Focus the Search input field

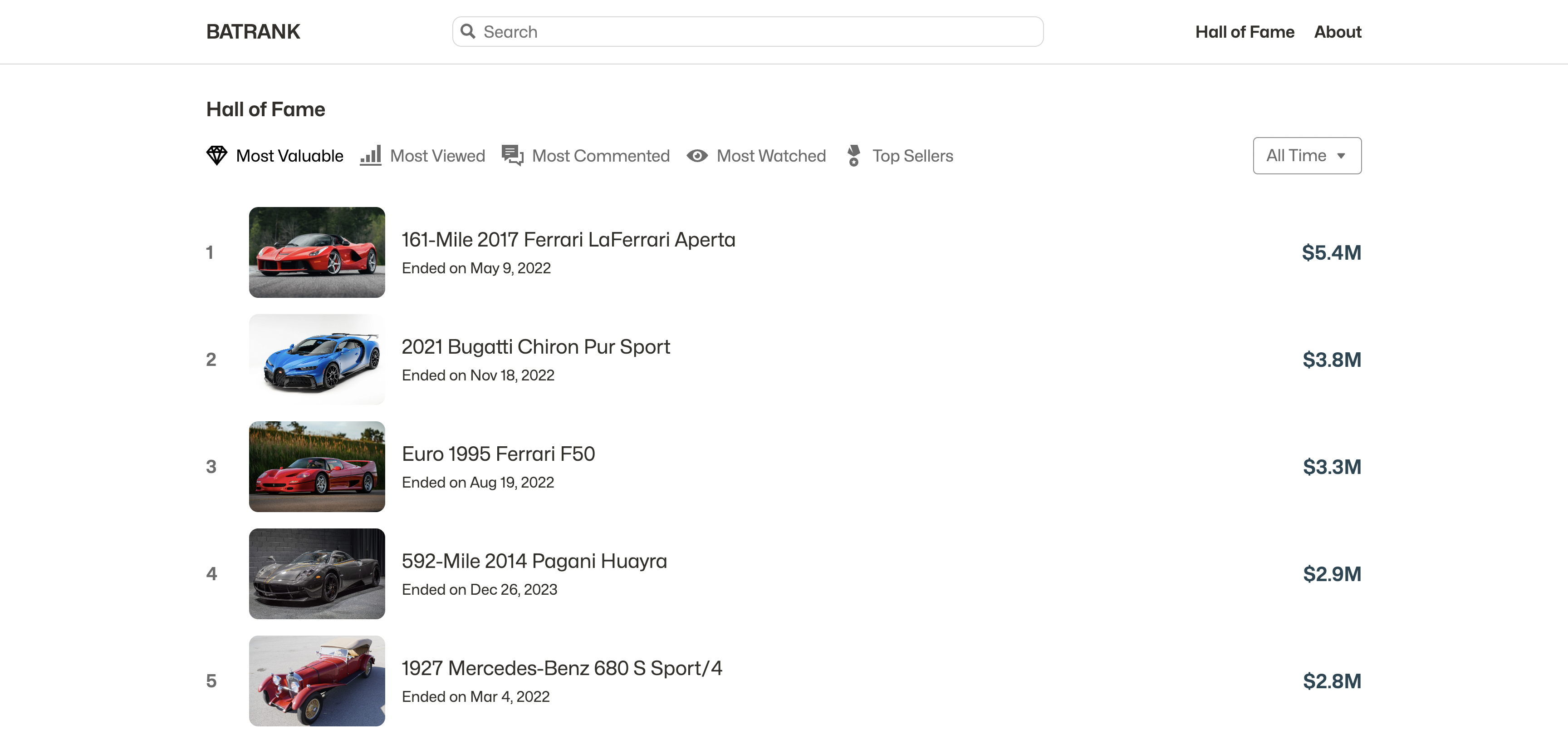click(x=755, y=32)
